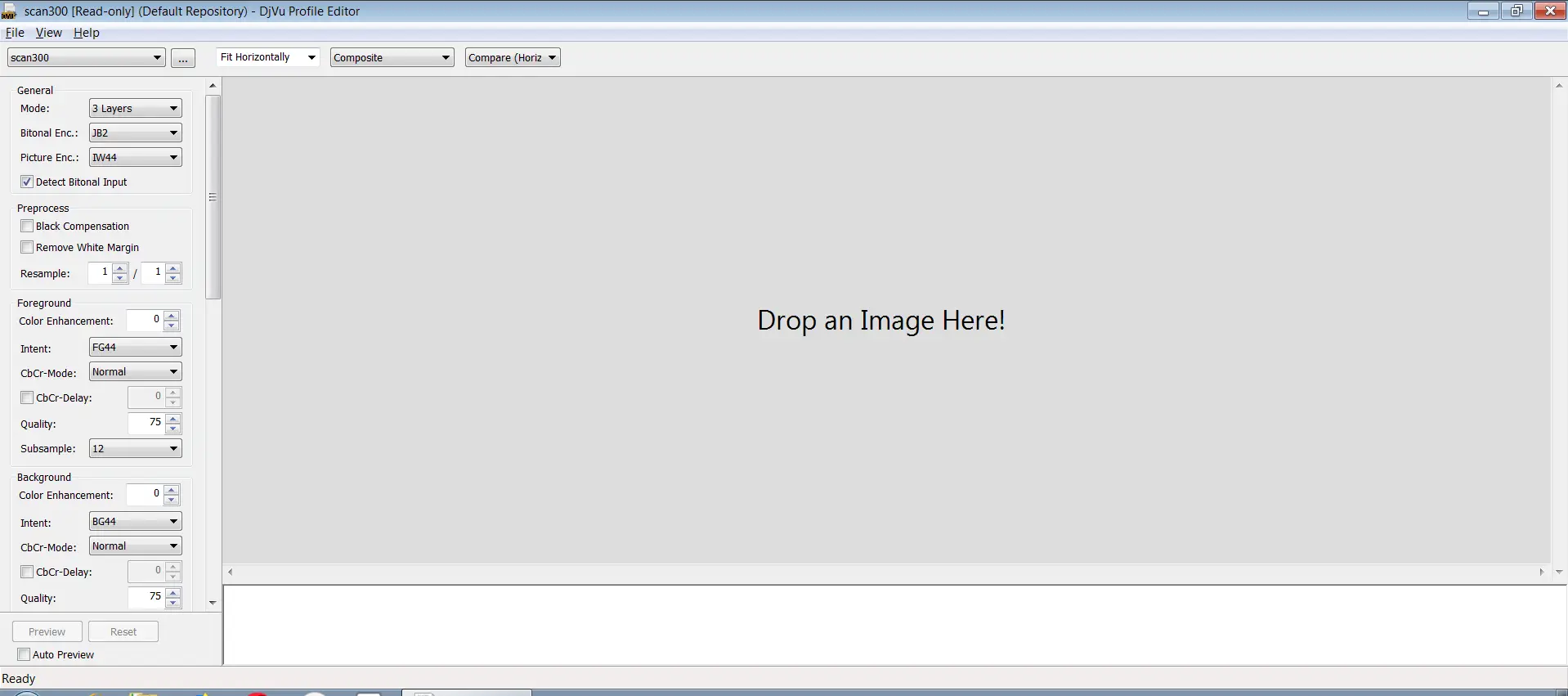Open the Composite view dropdown
Viewport: 1568px width, 696px height.
pyautogui.click(x=392, y=57)
